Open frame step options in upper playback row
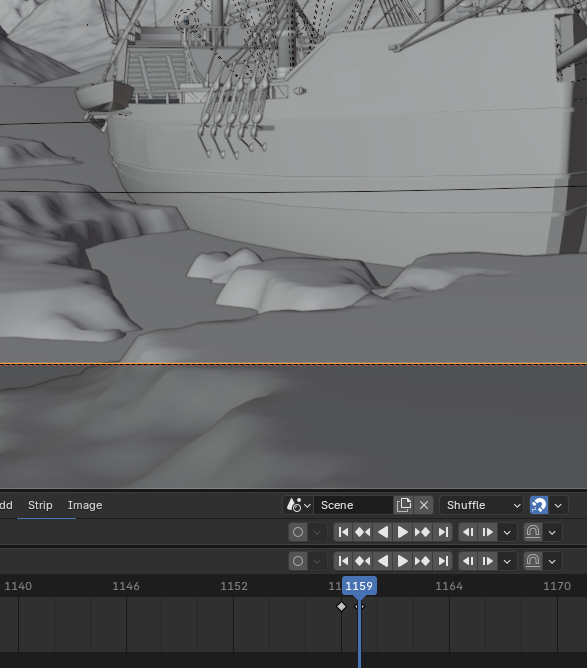The width and height of the screenshot is (587, 668). [x=507, y=532]
